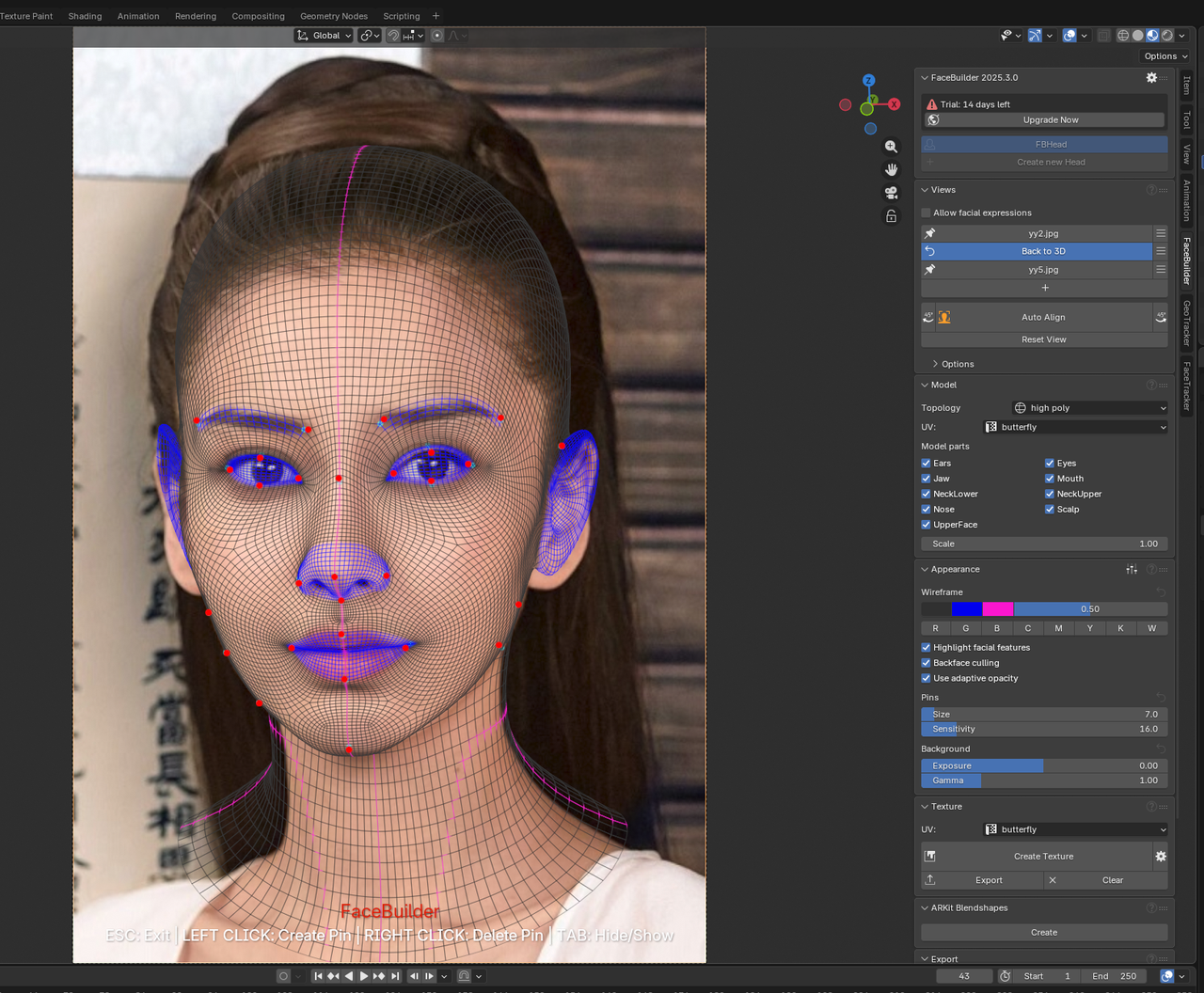
Task: Uncheck NeckLower model part
Action: click(x=927, y=494)
